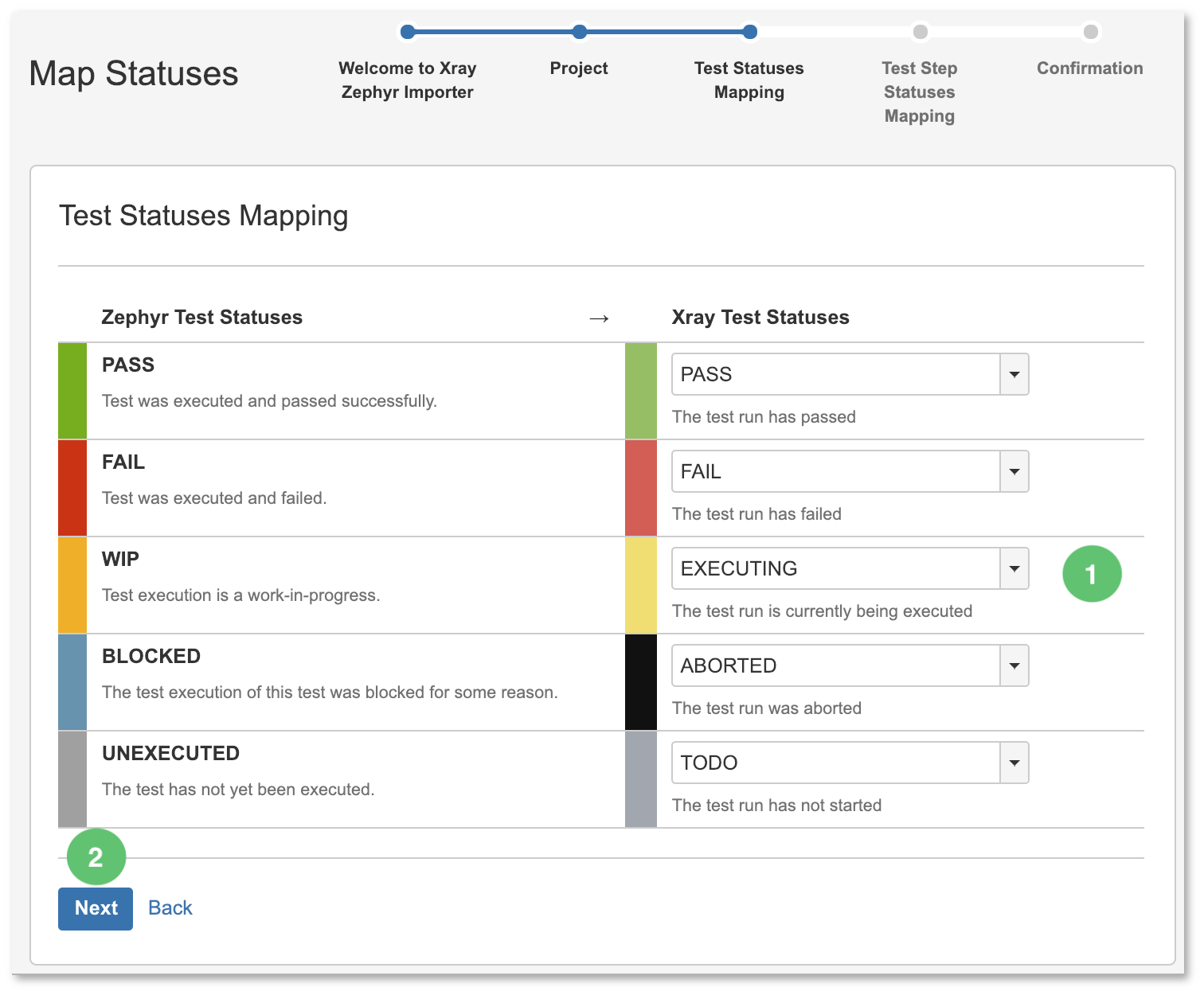This screenshot has height=995, width=1204.
Task: Click 'The test run has not started' text
Action: click(x=777, y=806)
